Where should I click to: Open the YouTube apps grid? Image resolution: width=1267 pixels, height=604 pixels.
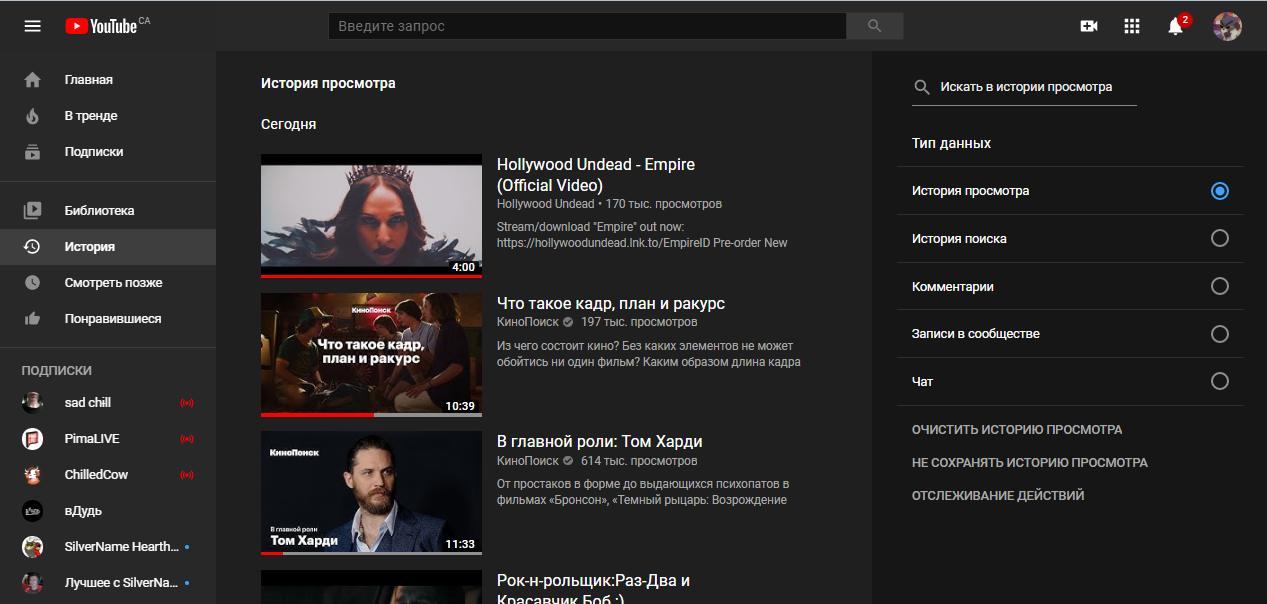(x=1132, y=26)
